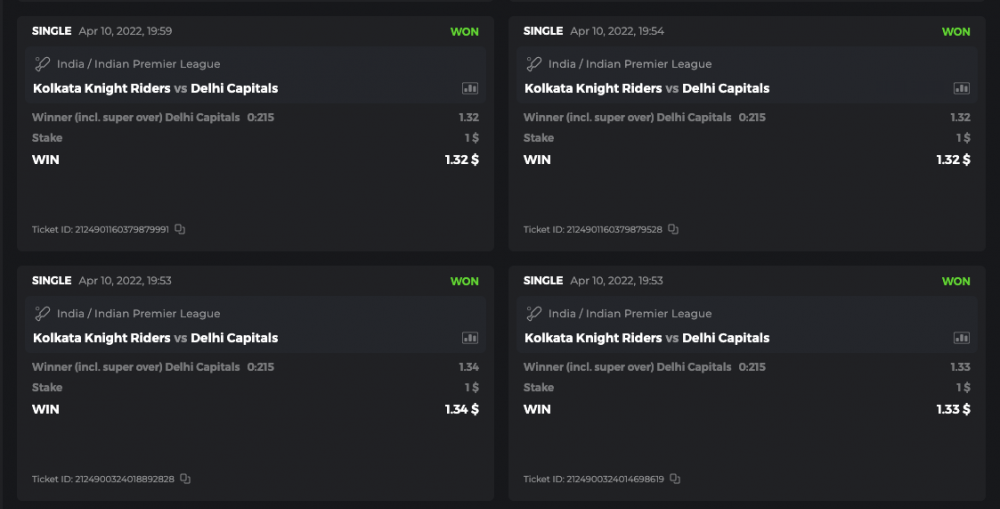The height and width of the screenshot is (509, 1000).
Task: Click cricket sport icon on 19:59 bet
Action: [42, 64]
